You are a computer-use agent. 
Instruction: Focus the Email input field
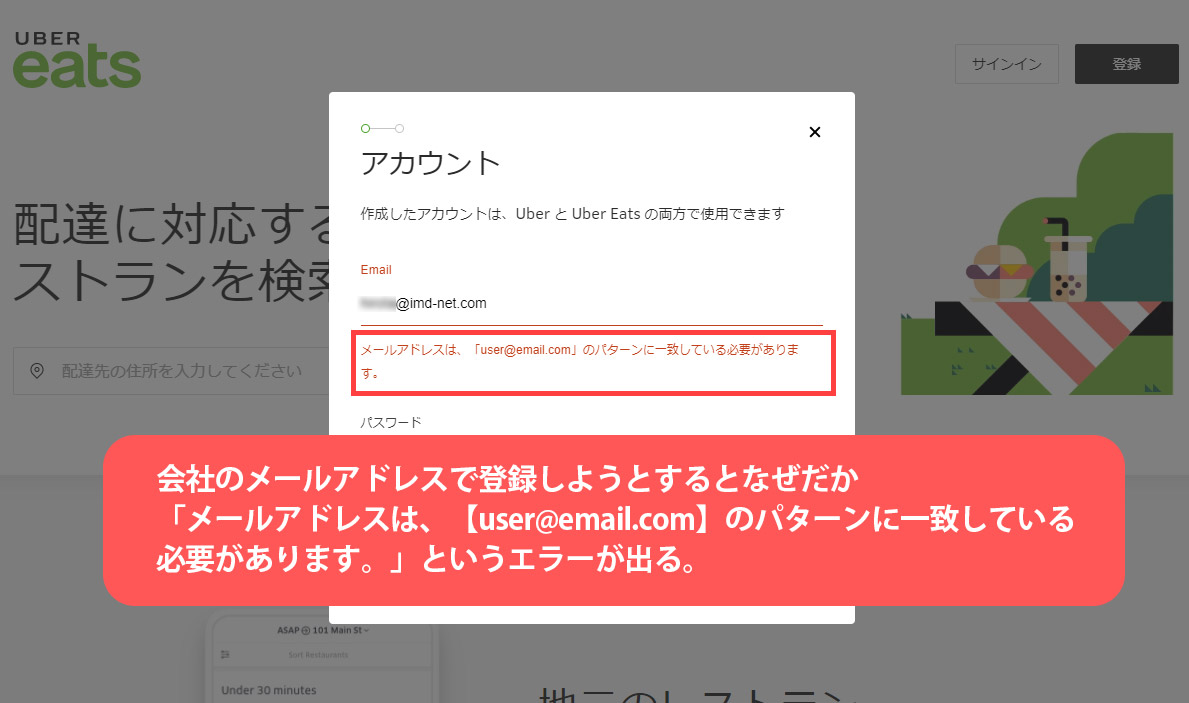click(591, 303)
